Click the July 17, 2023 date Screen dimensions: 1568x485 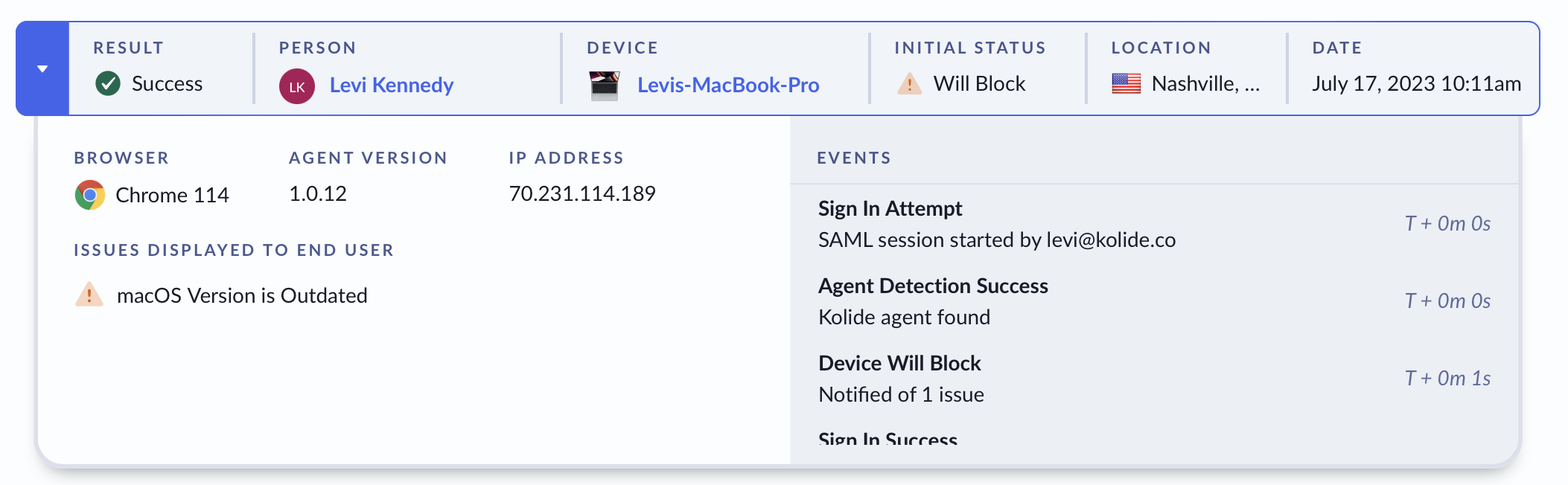[x=1416, y=83]
